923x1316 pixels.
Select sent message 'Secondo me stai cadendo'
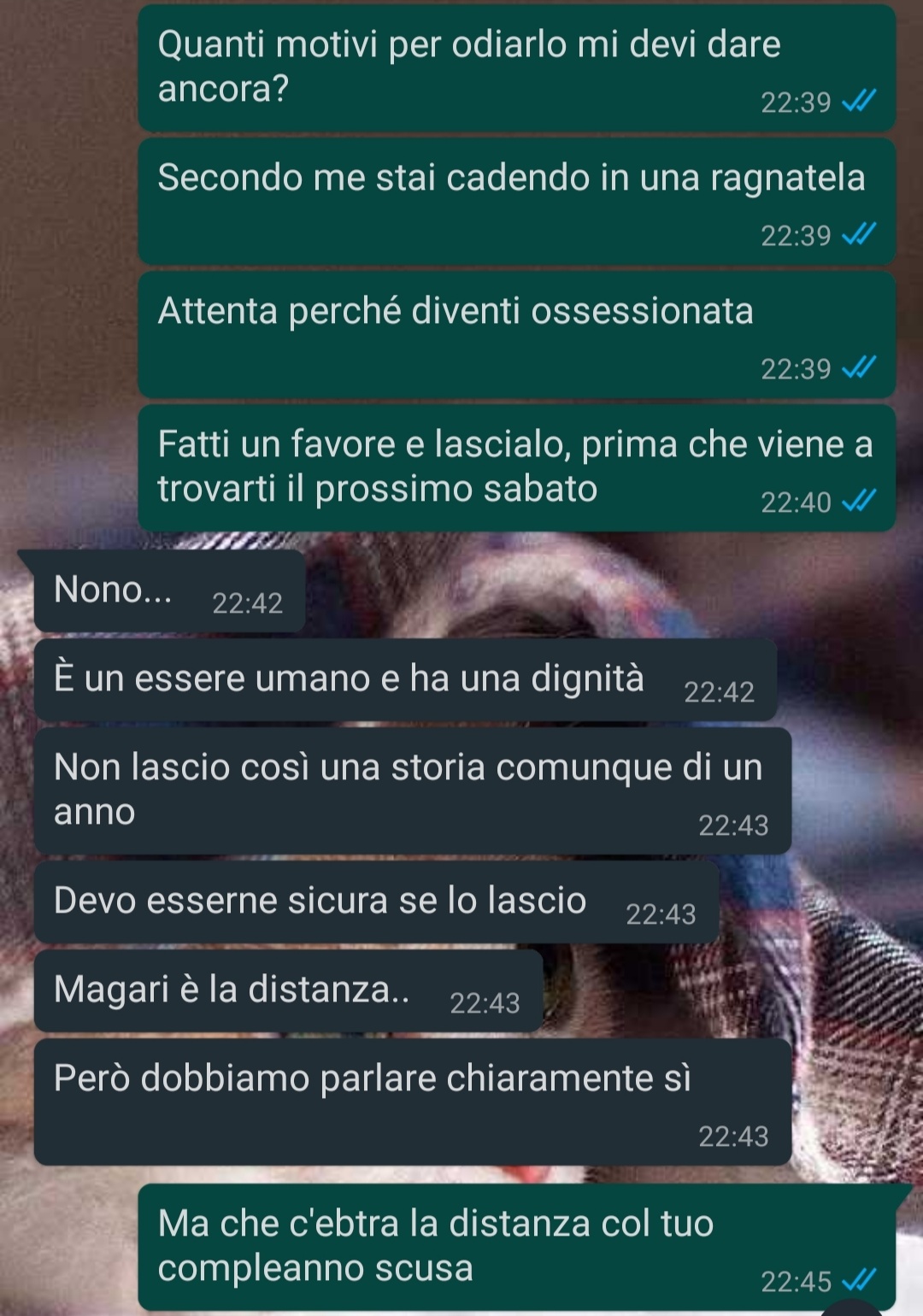516,202
